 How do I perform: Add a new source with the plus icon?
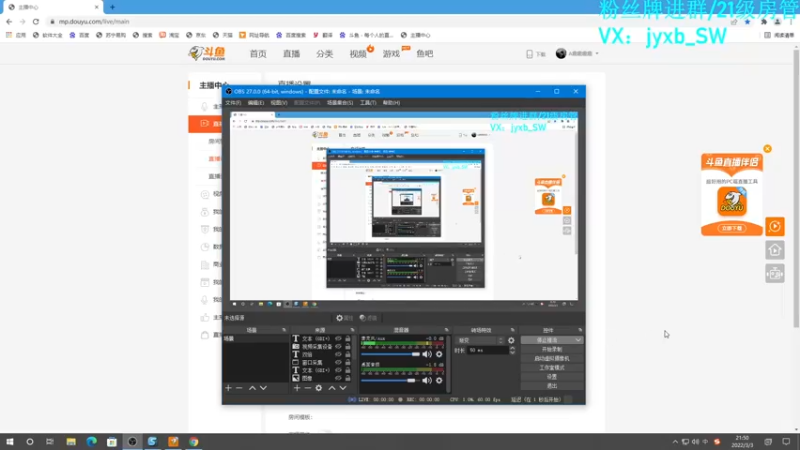click(297, 388)
